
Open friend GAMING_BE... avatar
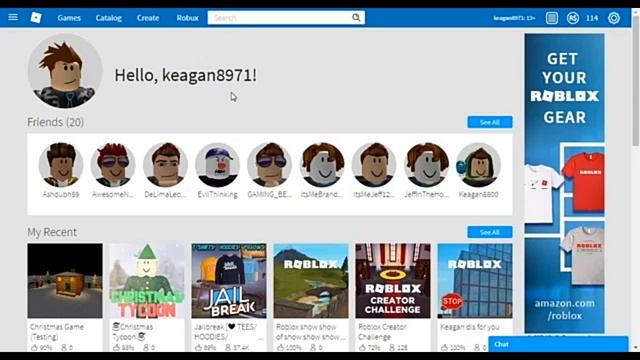pyautogui.click(x=269, y=164)
